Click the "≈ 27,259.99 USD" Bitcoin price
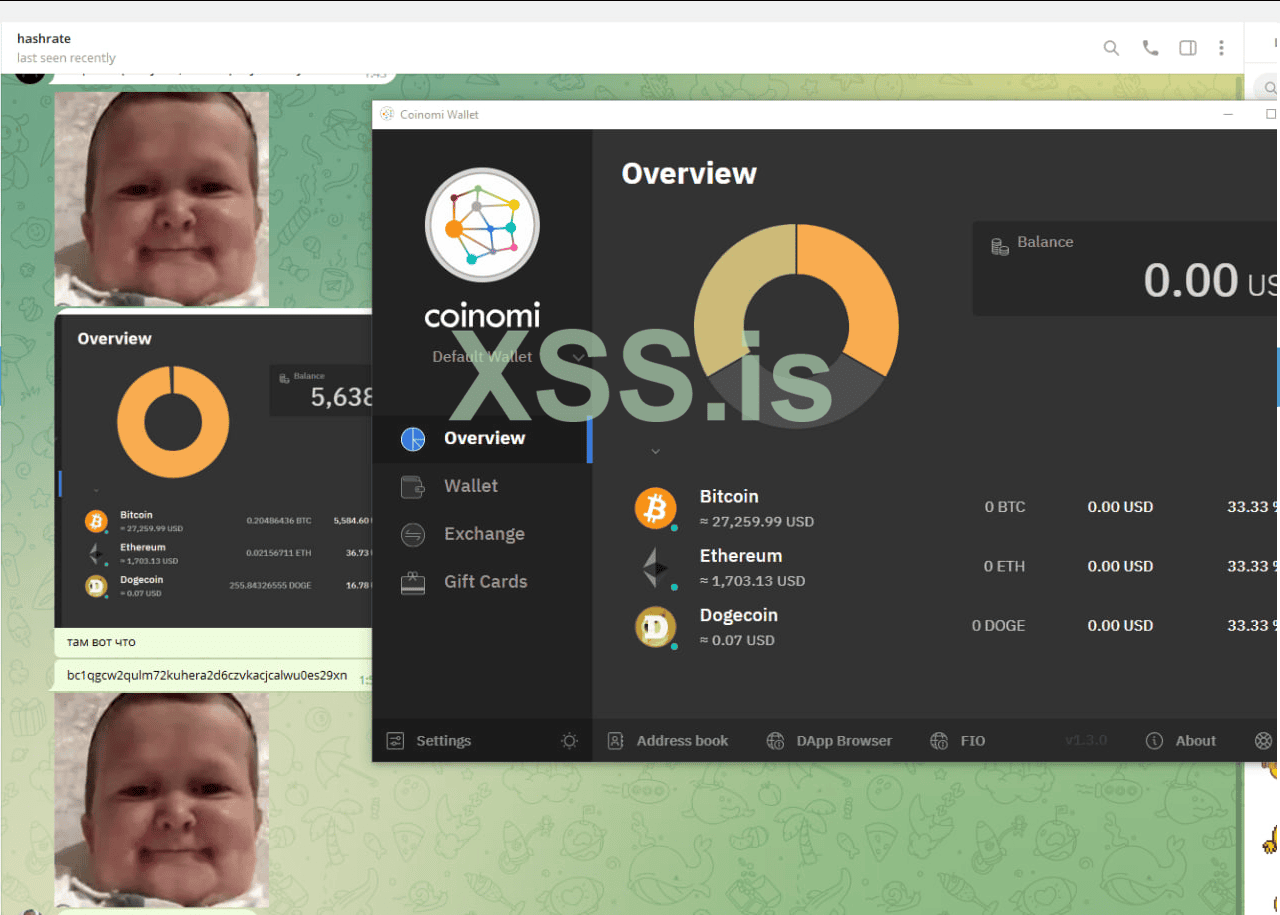 pos(757,521)
